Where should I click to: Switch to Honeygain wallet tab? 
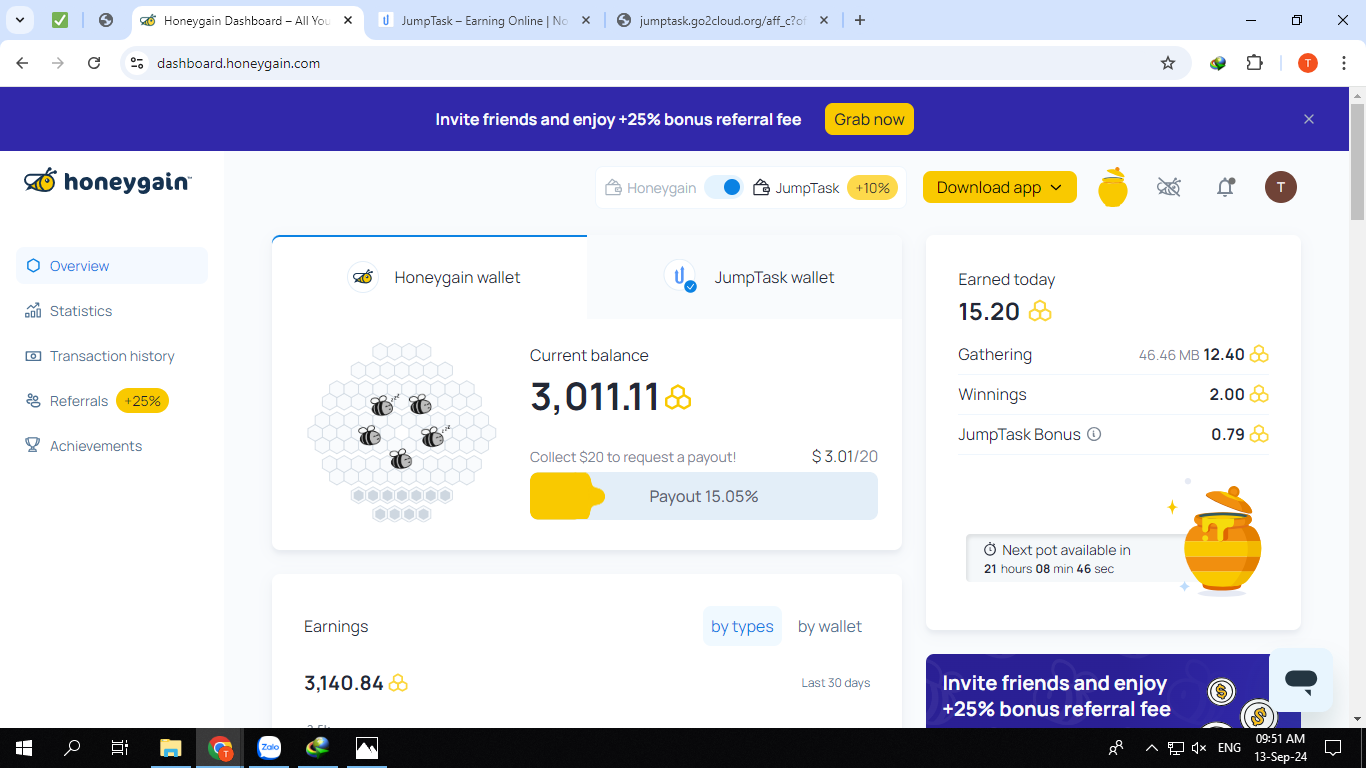[x=429, y=277]
